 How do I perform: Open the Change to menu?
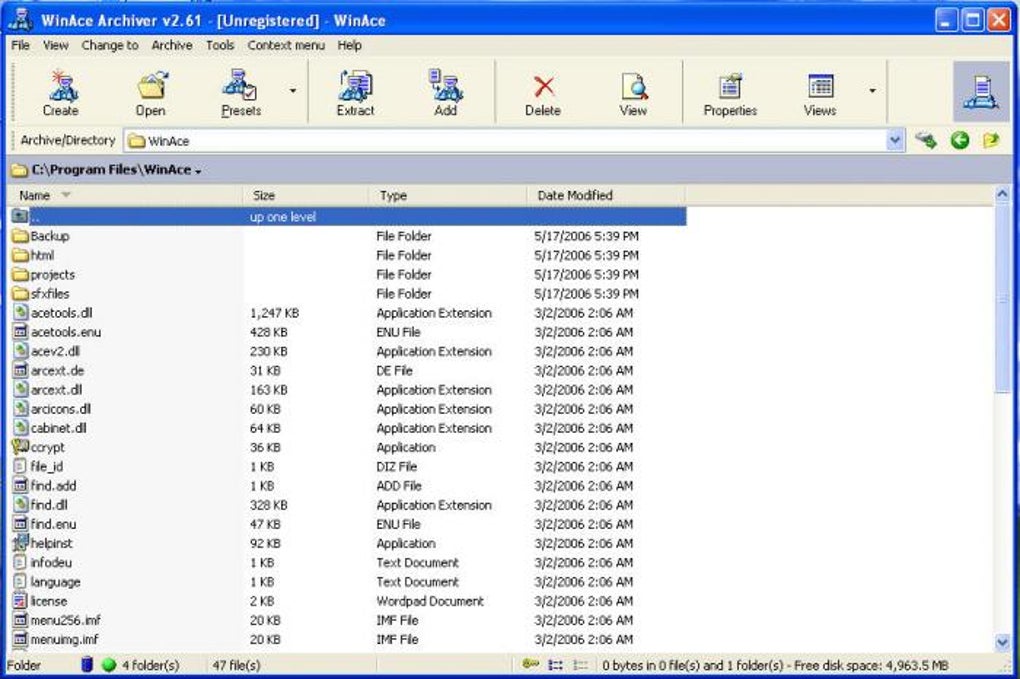[x=109, y=45]
